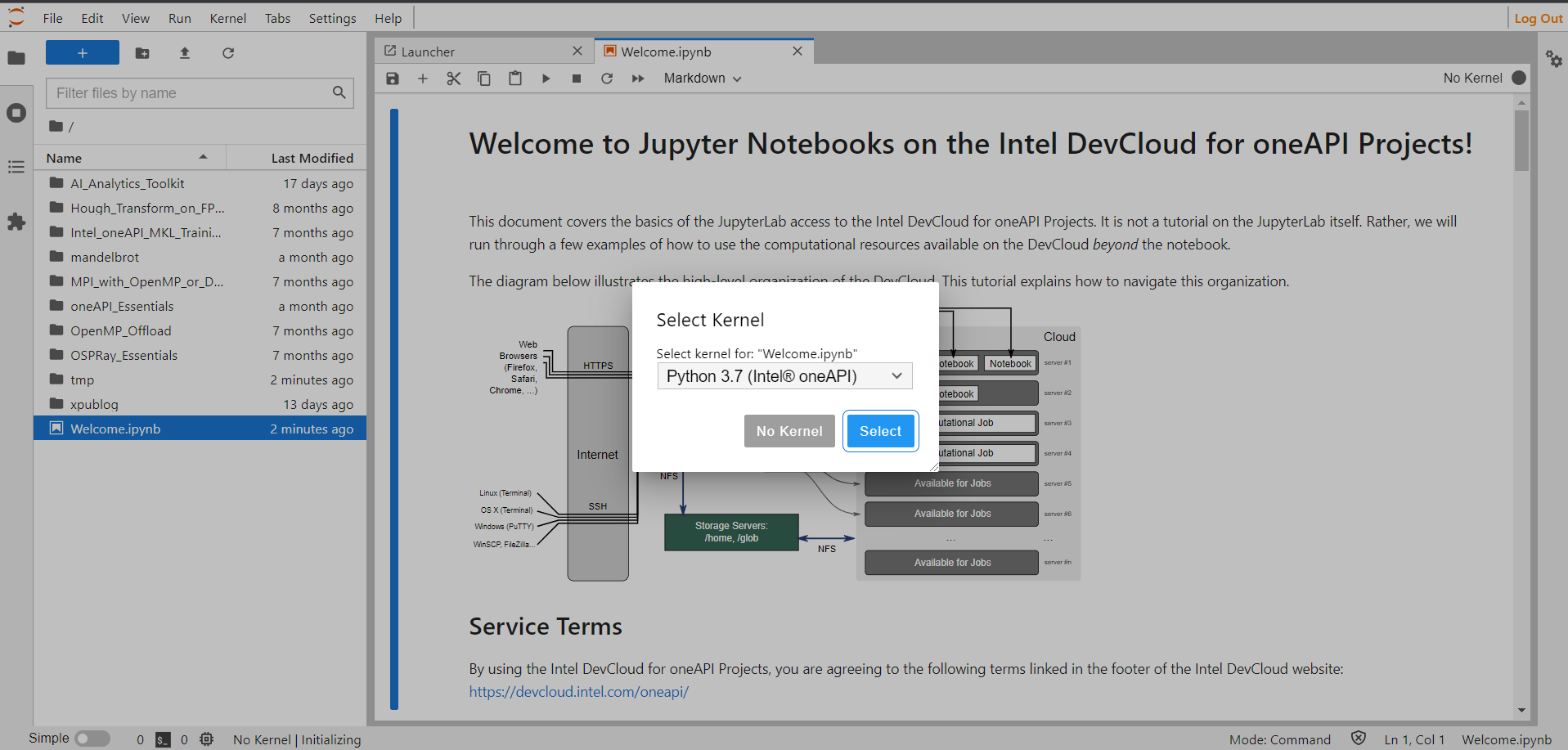
Task: Open the View menu
Action: 136,18
